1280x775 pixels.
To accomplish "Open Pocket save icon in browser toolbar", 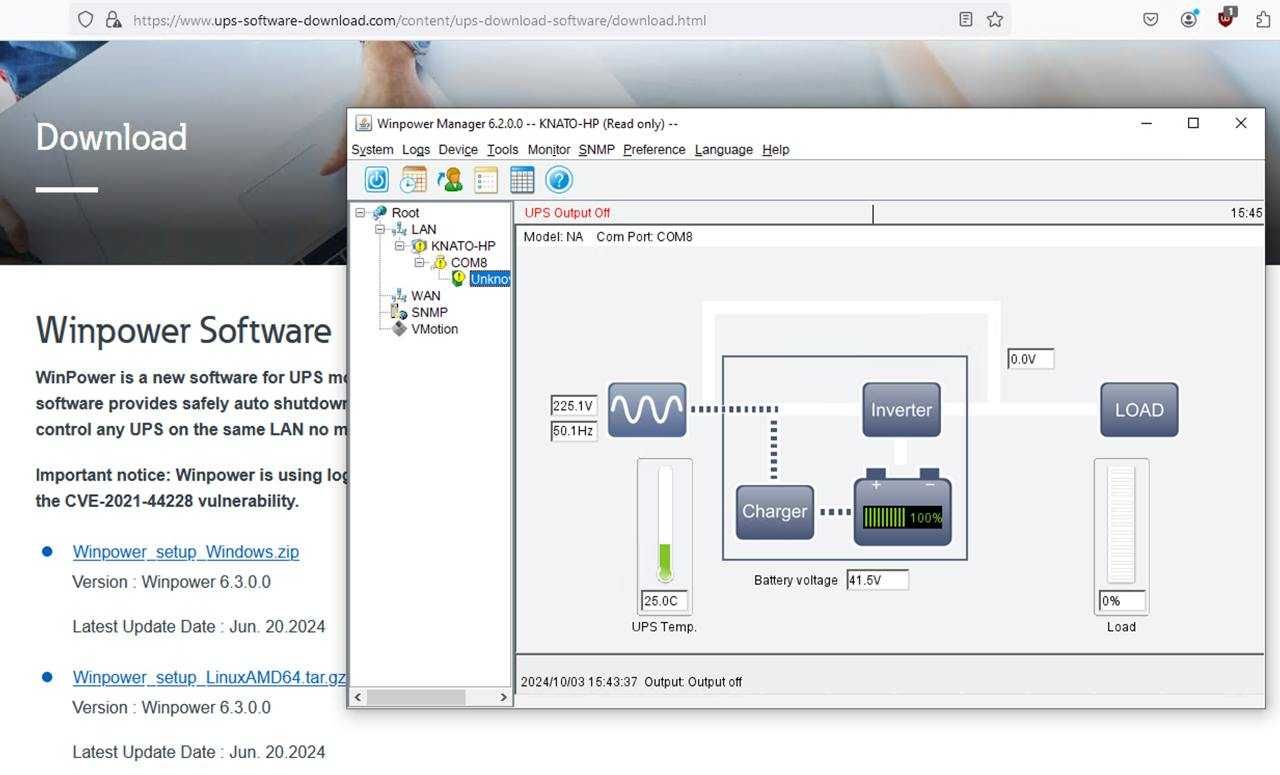I will pyautogui.click(x=1151, y=19).
